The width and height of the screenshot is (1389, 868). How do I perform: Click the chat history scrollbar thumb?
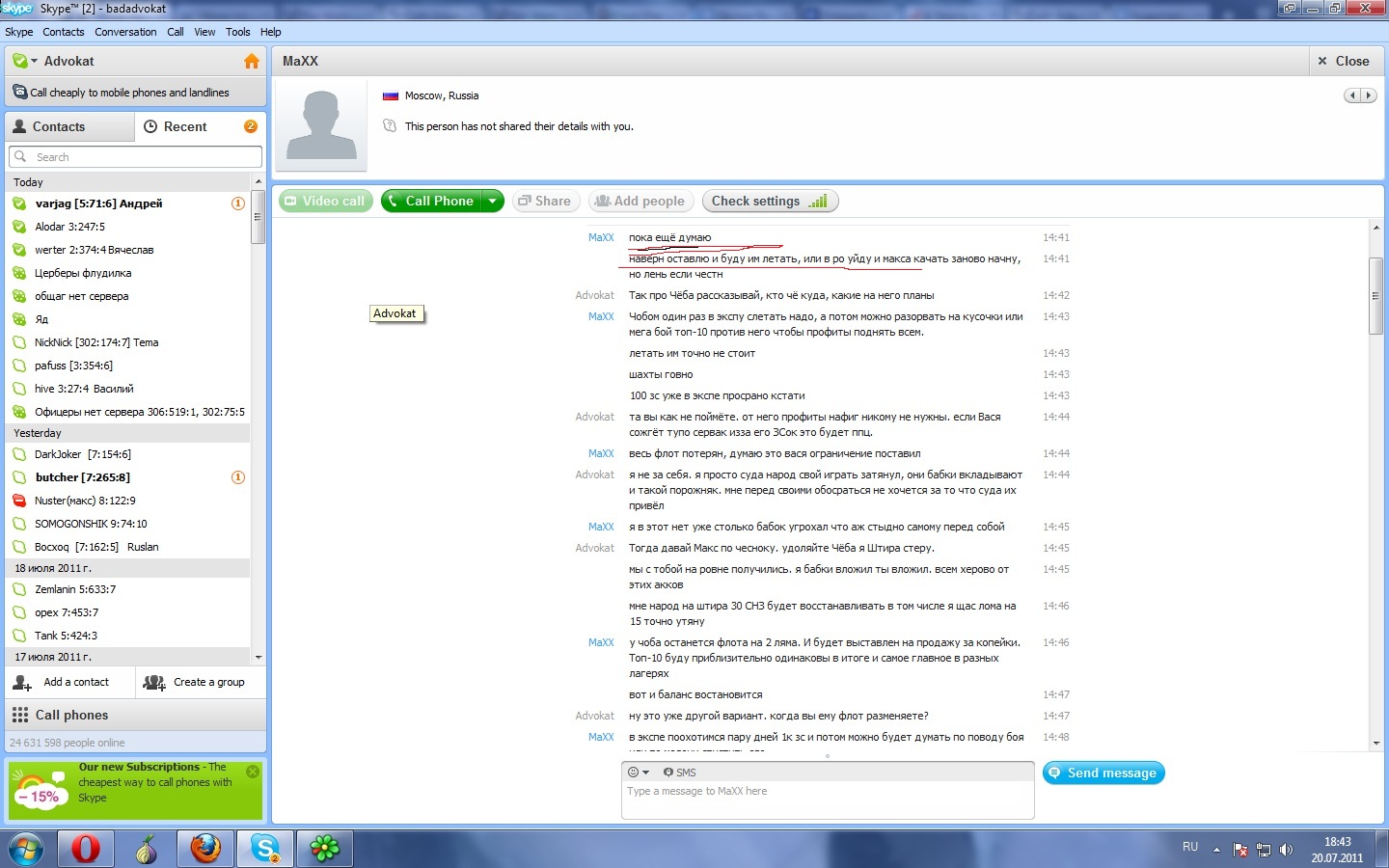[x=1376, y=296]
